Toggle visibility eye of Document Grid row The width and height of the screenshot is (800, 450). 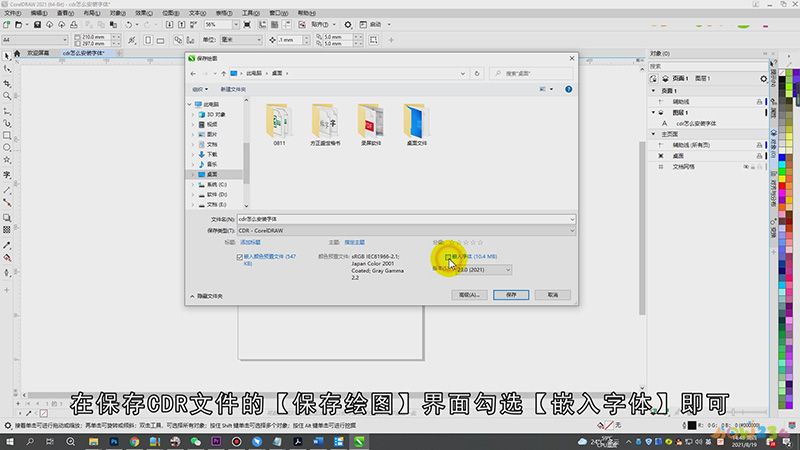tap(746, 167)
